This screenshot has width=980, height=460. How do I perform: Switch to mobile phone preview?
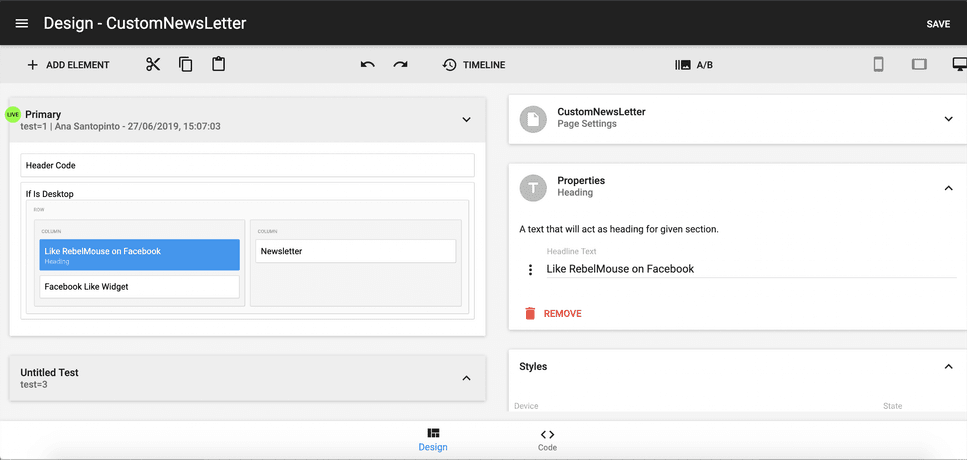879,65
